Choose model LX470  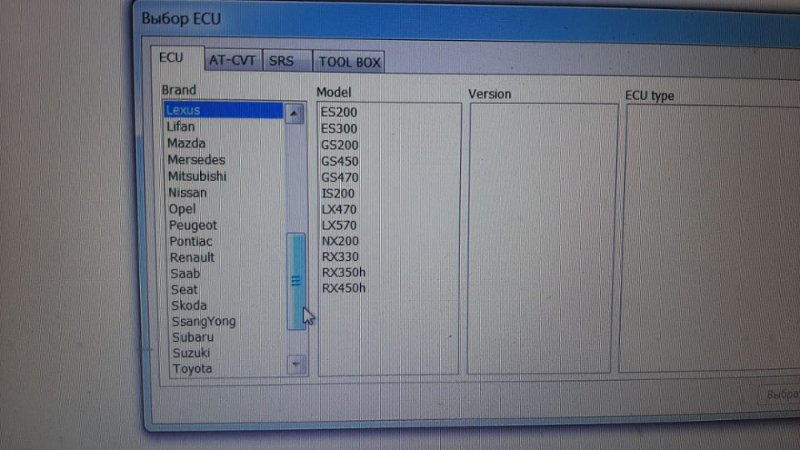click(x=339, y=209)
